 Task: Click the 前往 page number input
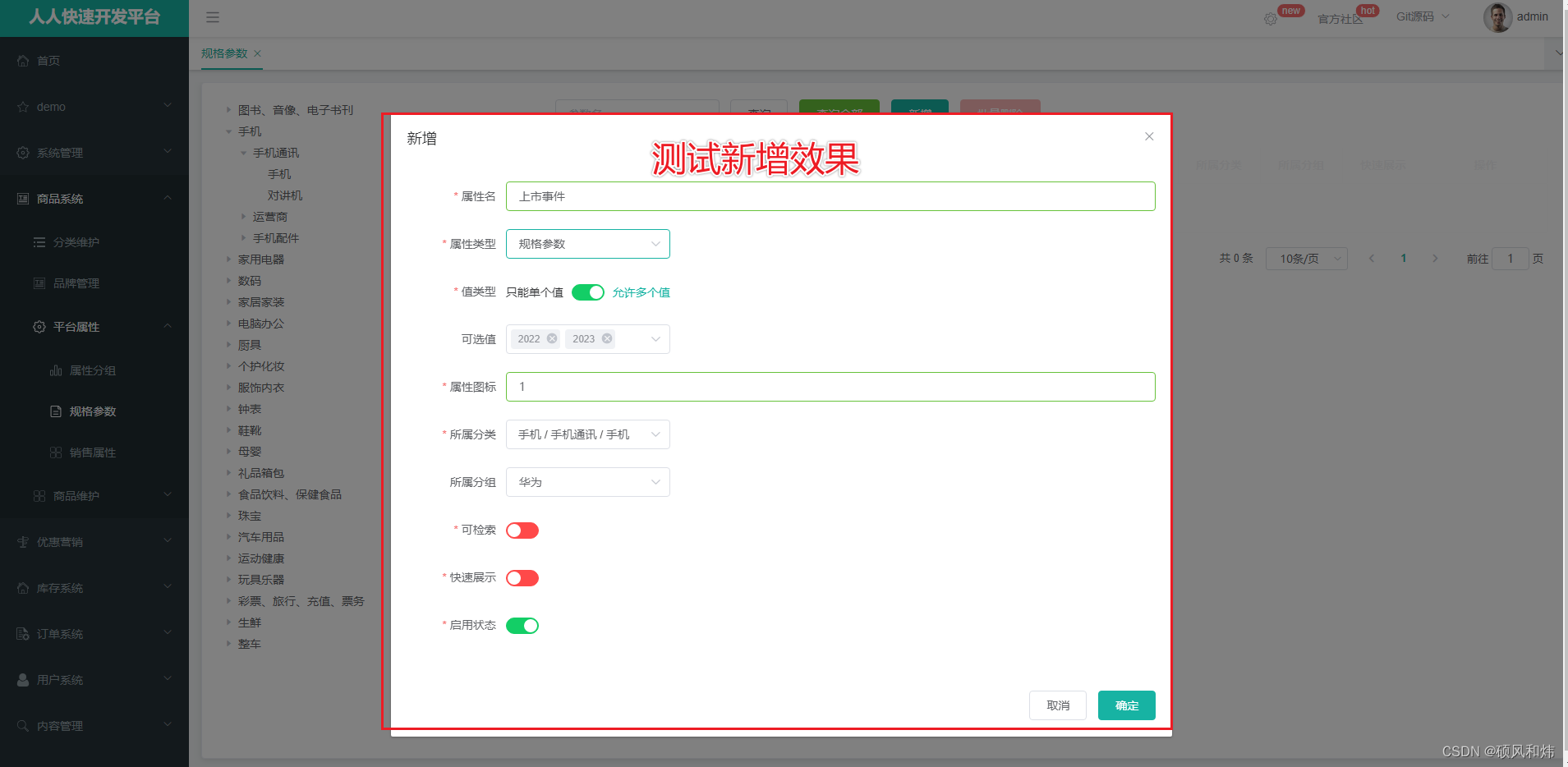click(1510, 259)
